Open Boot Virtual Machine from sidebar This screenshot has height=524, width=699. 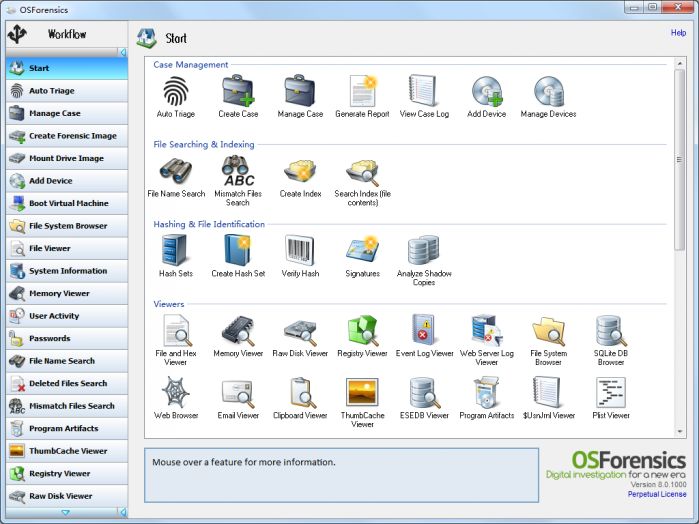(67, 203)
